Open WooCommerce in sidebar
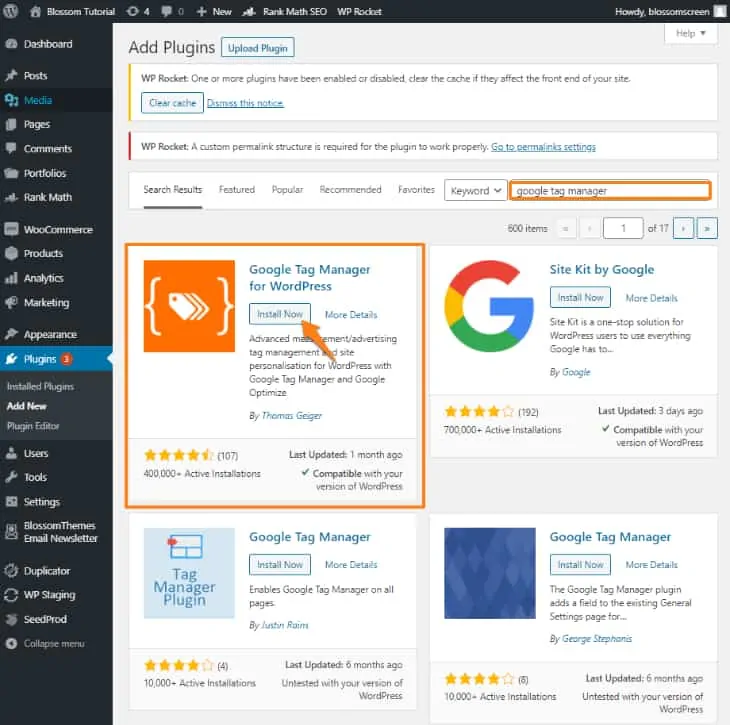Image resolution: width=730 pixels, height=725 pixels. coord(56,230)
